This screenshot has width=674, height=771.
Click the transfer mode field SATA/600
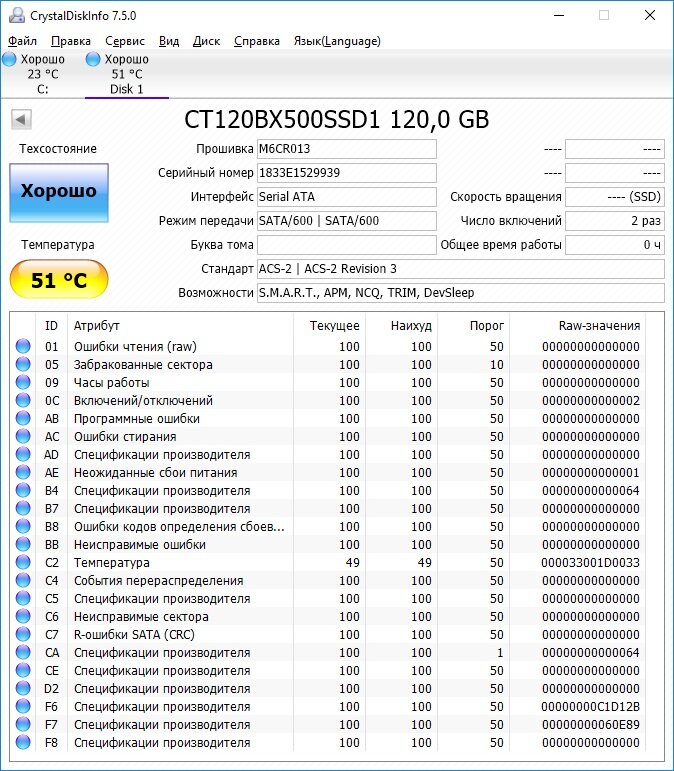[347, 221]
